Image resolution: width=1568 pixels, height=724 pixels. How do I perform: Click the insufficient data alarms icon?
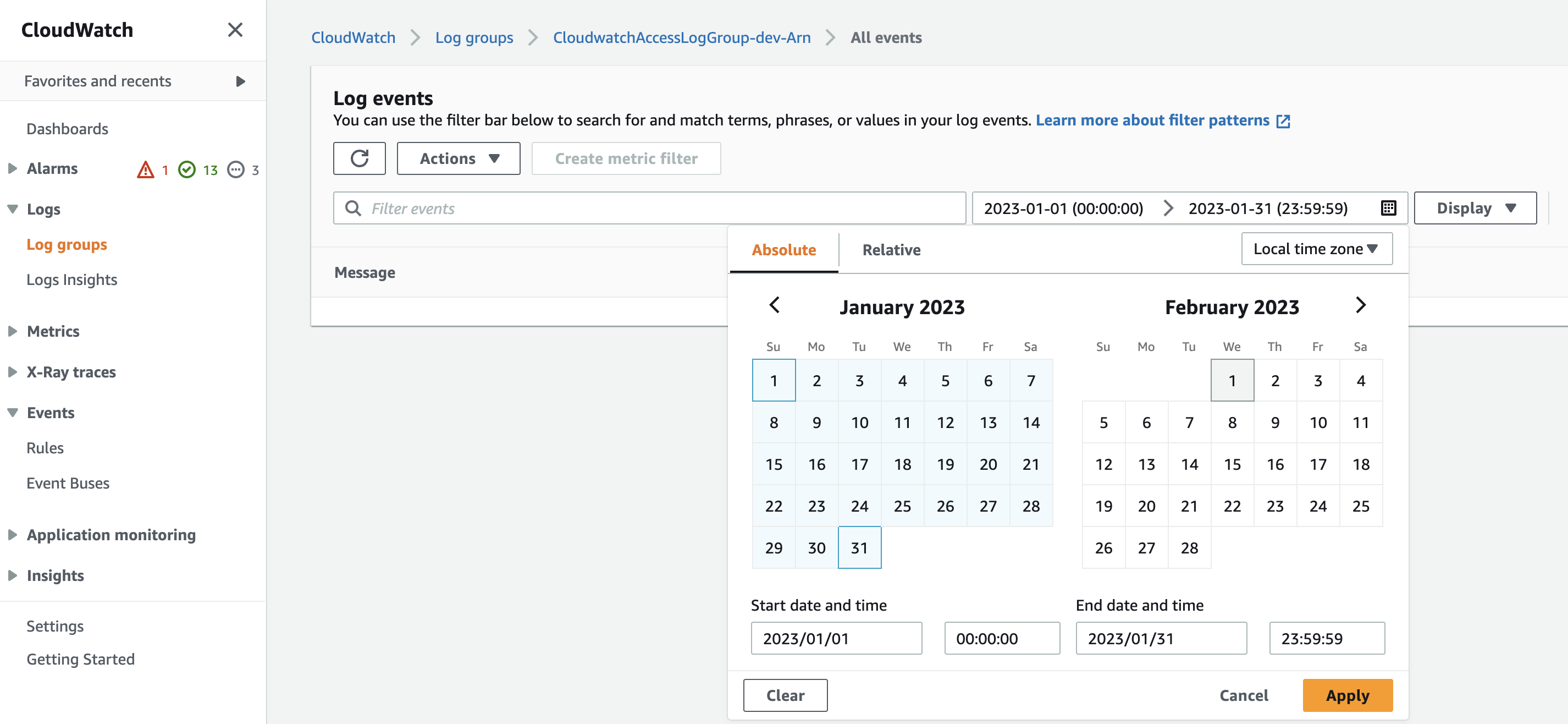[235, 169]
